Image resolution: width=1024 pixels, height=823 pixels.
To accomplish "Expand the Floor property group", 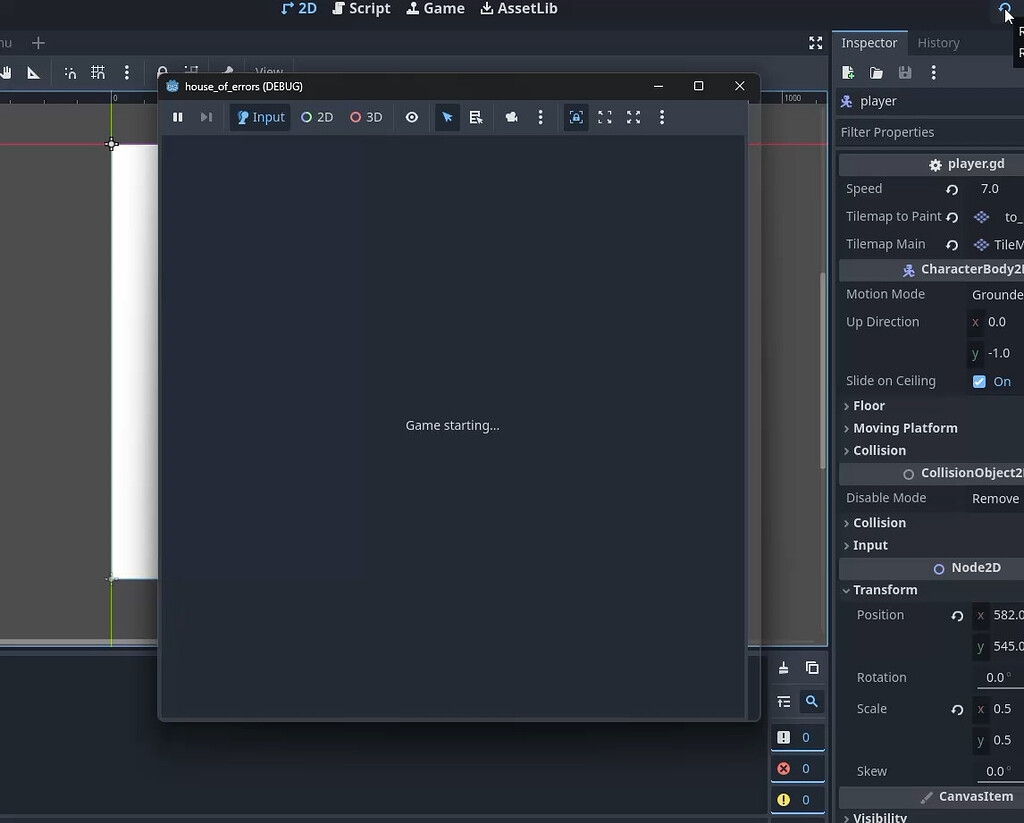I will click(868, 405).
